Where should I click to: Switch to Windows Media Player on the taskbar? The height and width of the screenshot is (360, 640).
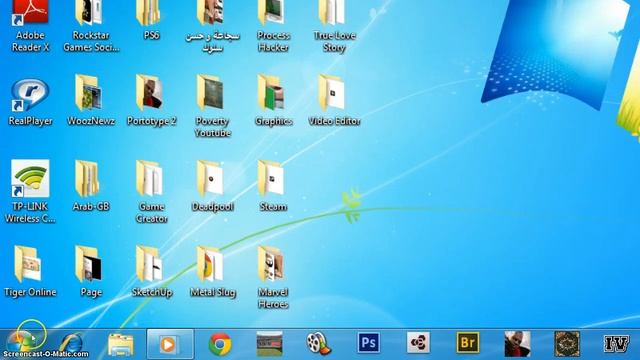(x=170, y=344)
